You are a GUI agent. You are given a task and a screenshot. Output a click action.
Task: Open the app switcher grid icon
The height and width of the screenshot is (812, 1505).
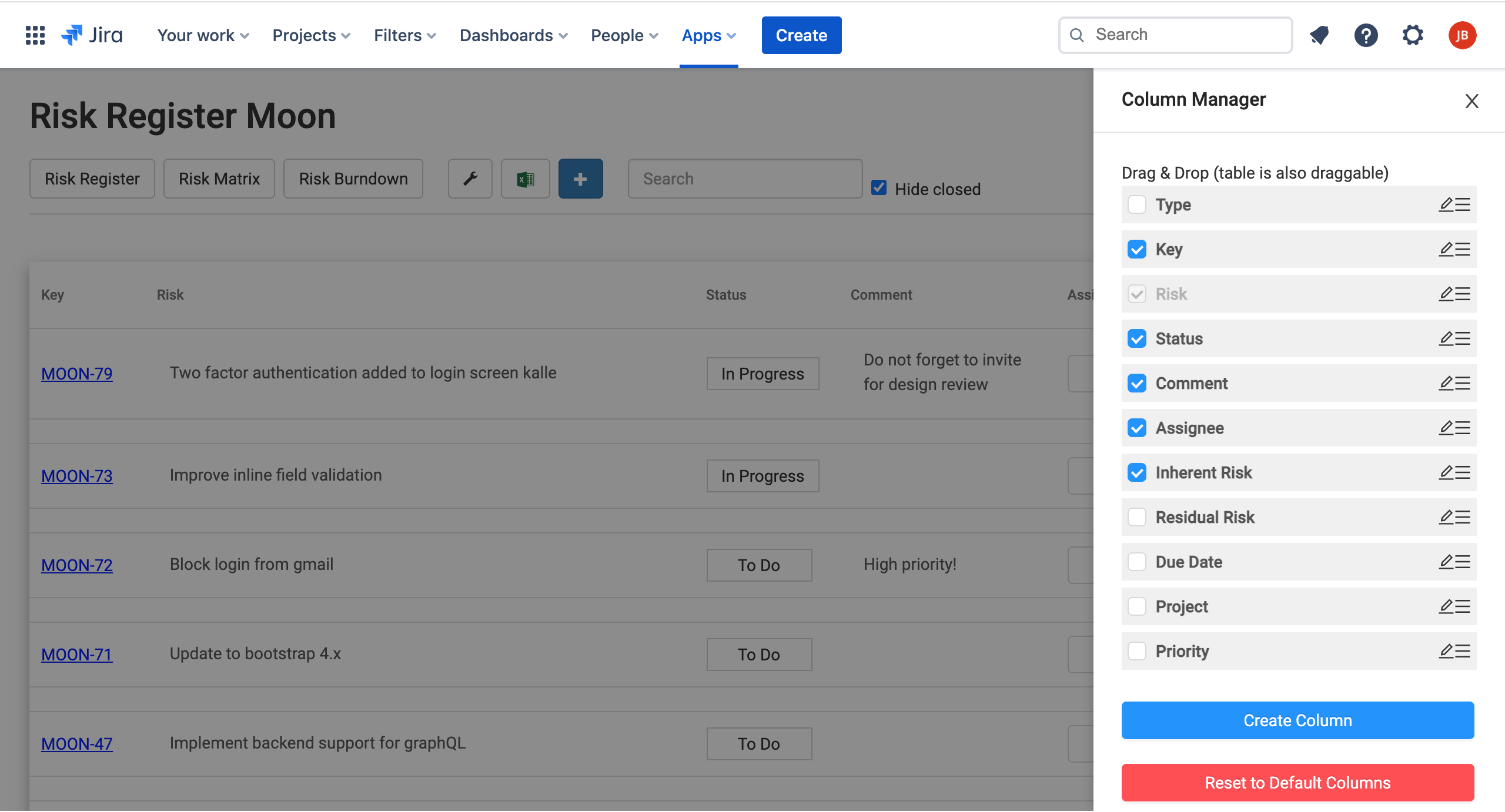click(x=35, y=35)
